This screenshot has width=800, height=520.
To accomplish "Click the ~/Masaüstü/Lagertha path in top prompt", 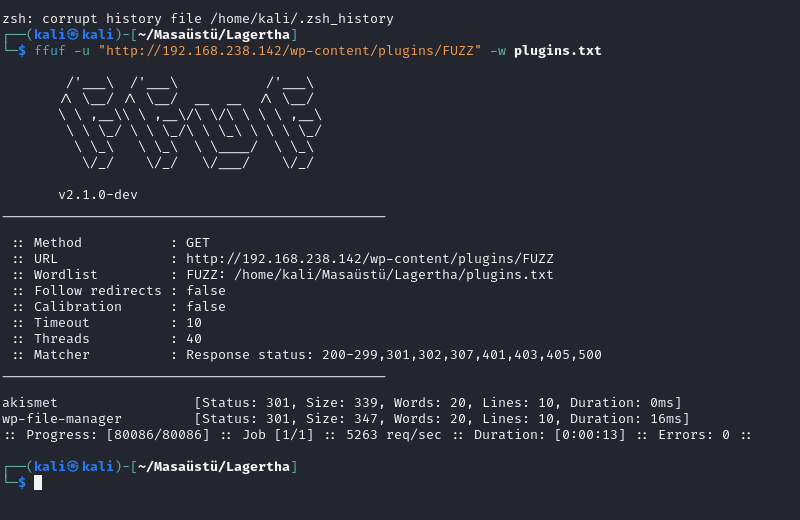I will (214, 35).
